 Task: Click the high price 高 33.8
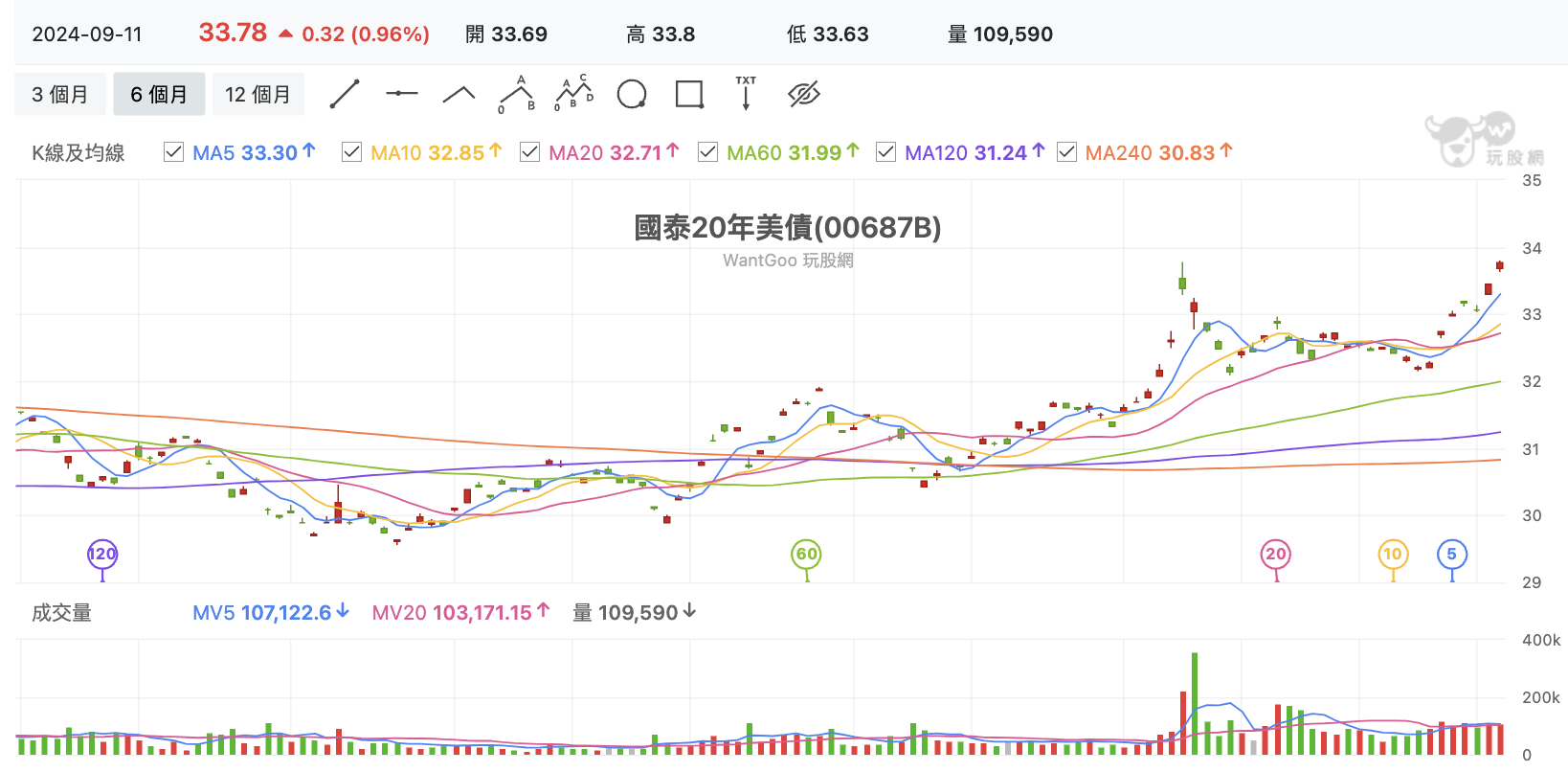(661, 34)
